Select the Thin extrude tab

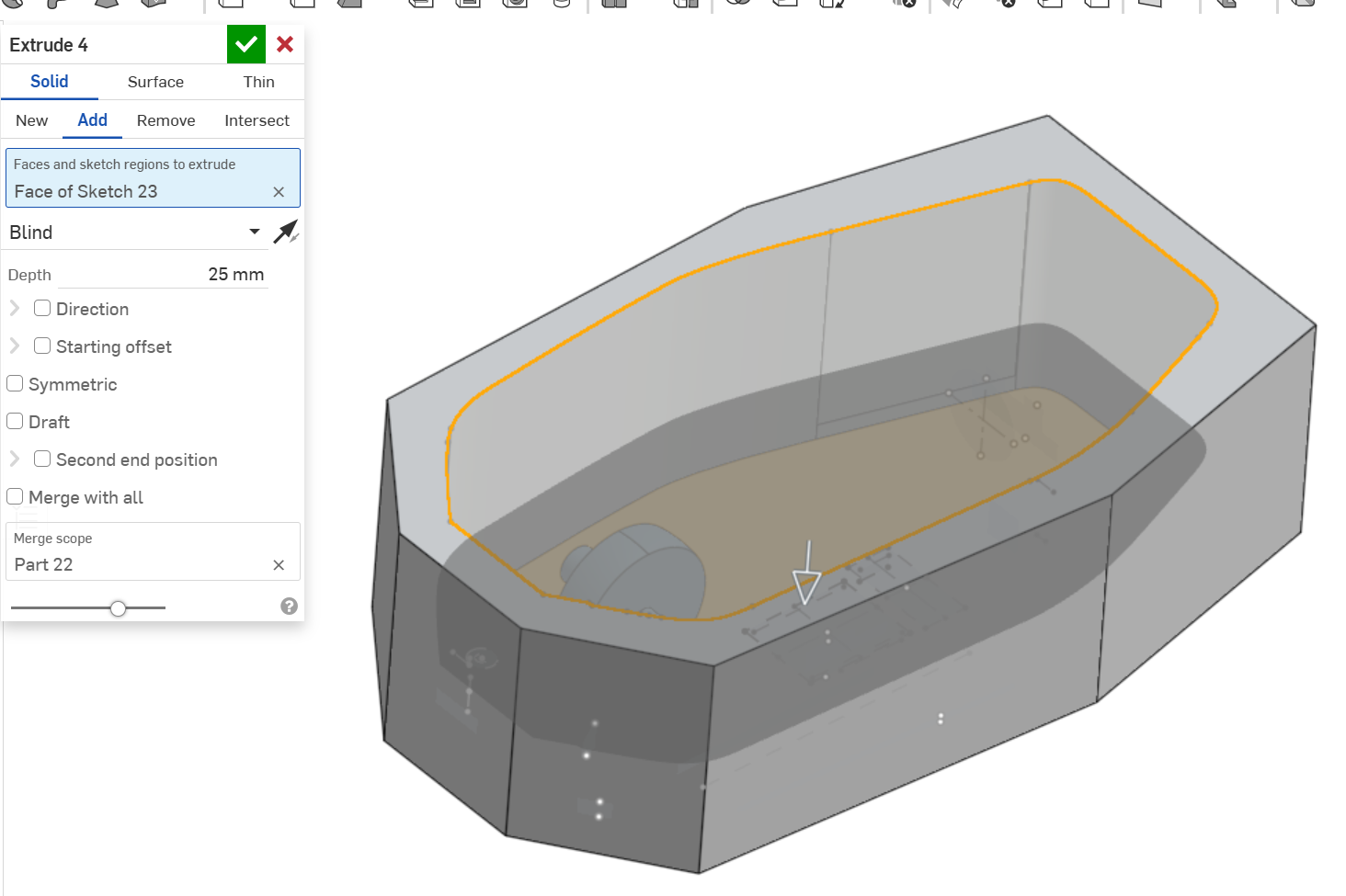pyautogui.click(x=258, y=82)
